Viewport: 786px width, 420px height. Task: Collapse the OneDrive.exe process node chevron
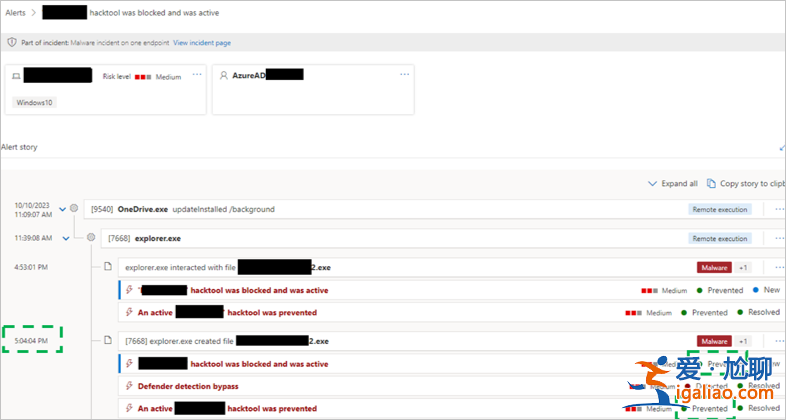[63, 209]
